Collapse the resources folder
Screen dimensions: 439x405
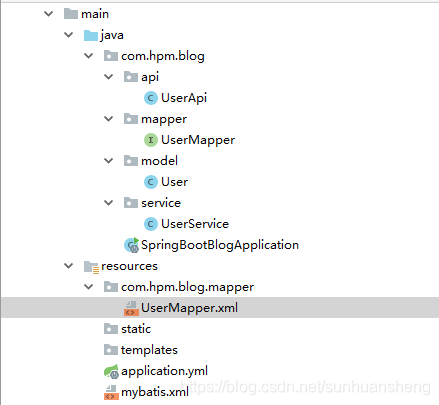click(x=69, y=266)
